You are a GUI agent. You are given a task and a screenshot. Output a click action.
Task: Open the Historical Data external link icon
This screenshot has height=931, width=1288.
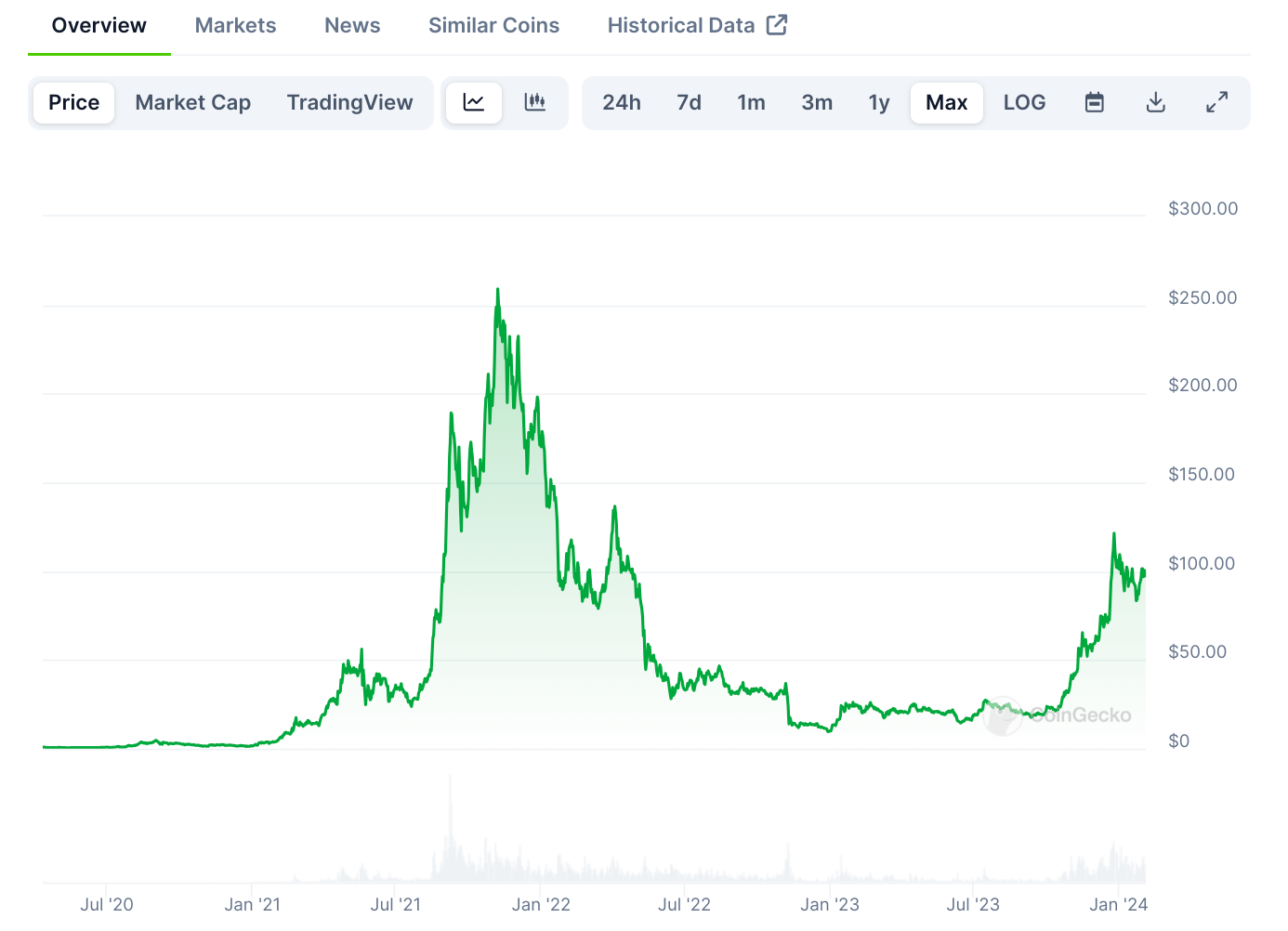click(777, 25)
